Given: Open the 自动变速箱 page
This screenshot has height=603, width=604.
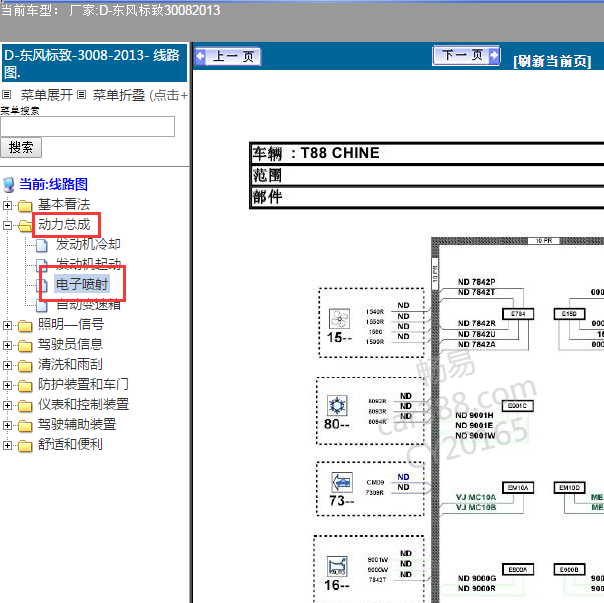Looking at the screenshot, I should (88, 304).
